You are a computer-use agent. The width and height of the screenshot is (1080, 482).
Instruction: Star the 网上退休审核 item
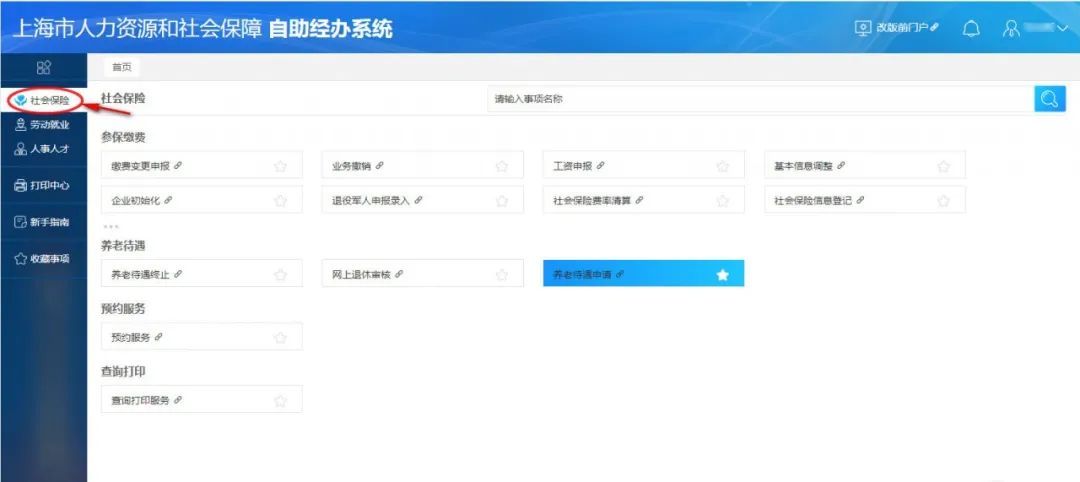(x=502, y=275)
